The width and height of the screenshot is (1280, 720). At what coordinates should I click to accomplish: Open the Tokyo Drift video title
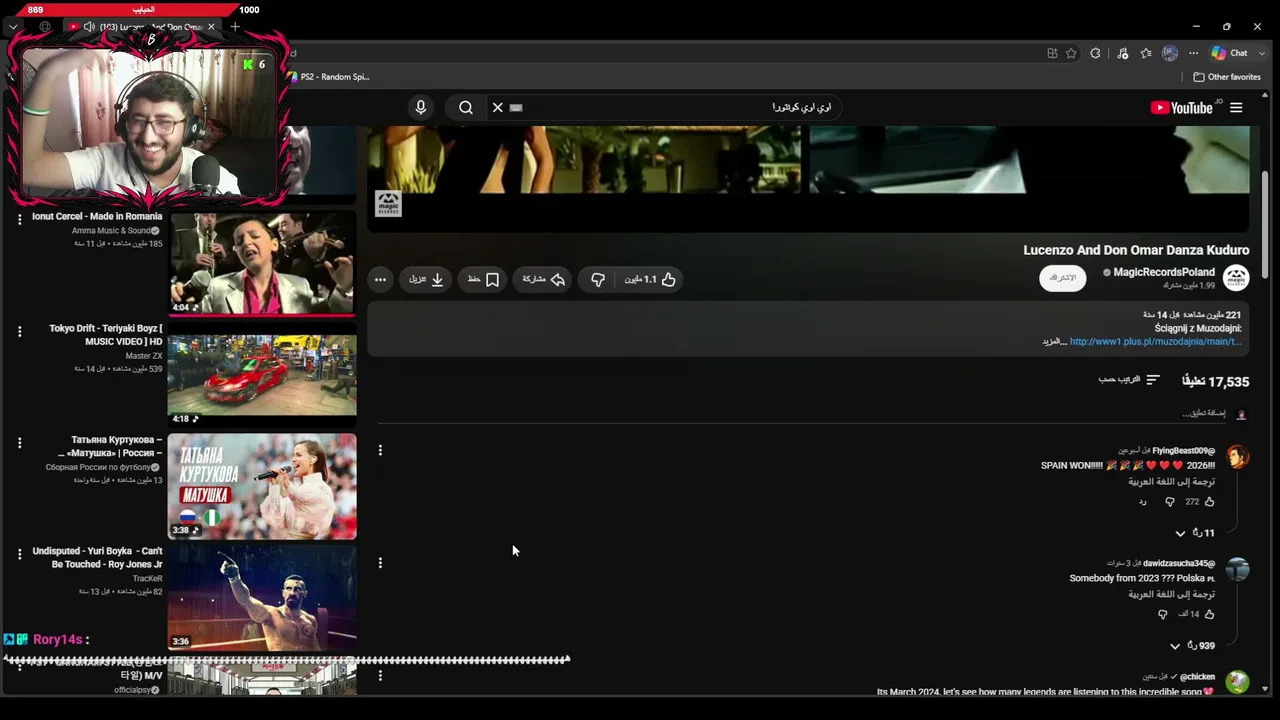click(x=106, y=335)
